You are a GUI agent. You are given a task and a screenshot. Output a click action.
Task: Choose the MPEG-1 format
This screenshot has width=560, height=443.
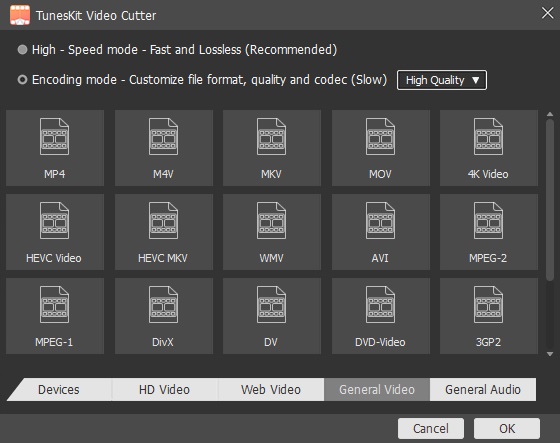pyautogui.click(x=55, y=316)
